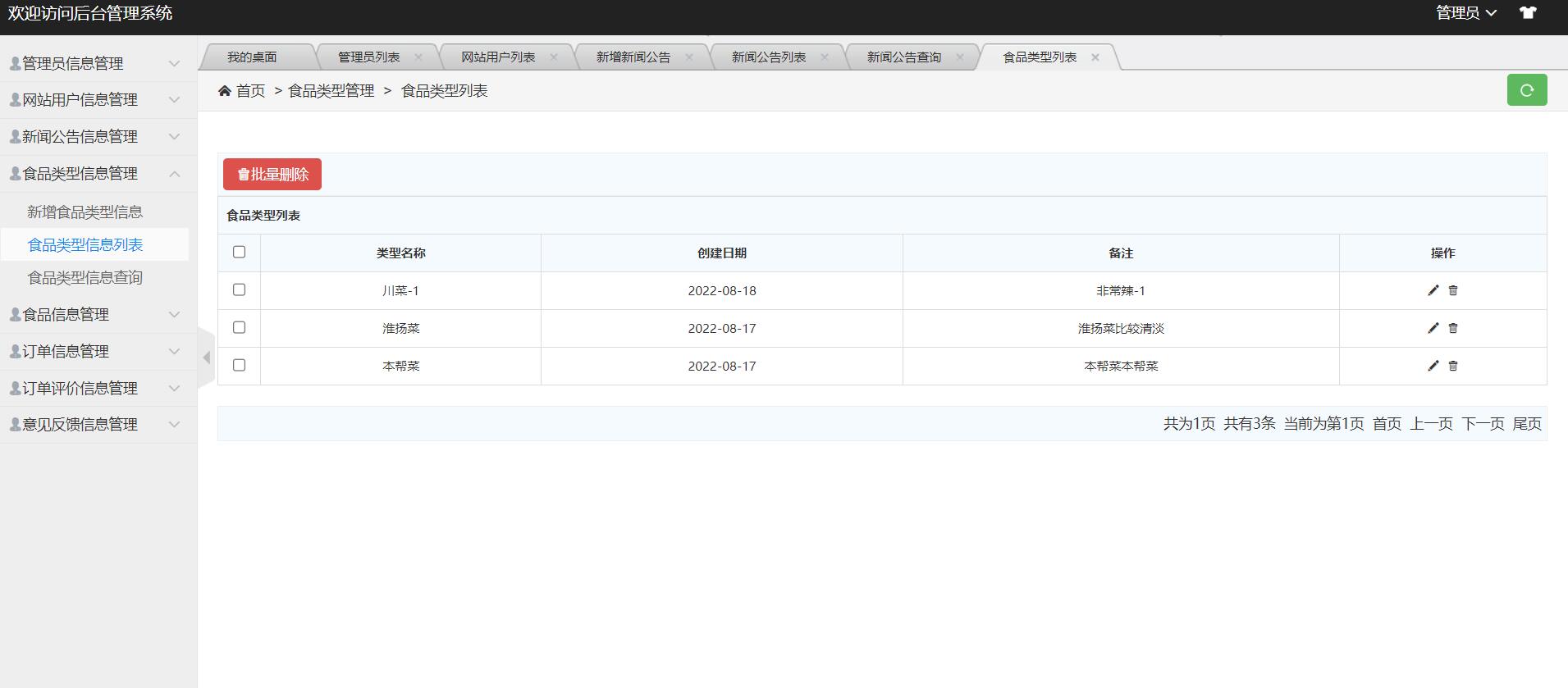Click the user icon beside 订单信息管理
The image size is (1568, 688).
click(x=15, y=351)
